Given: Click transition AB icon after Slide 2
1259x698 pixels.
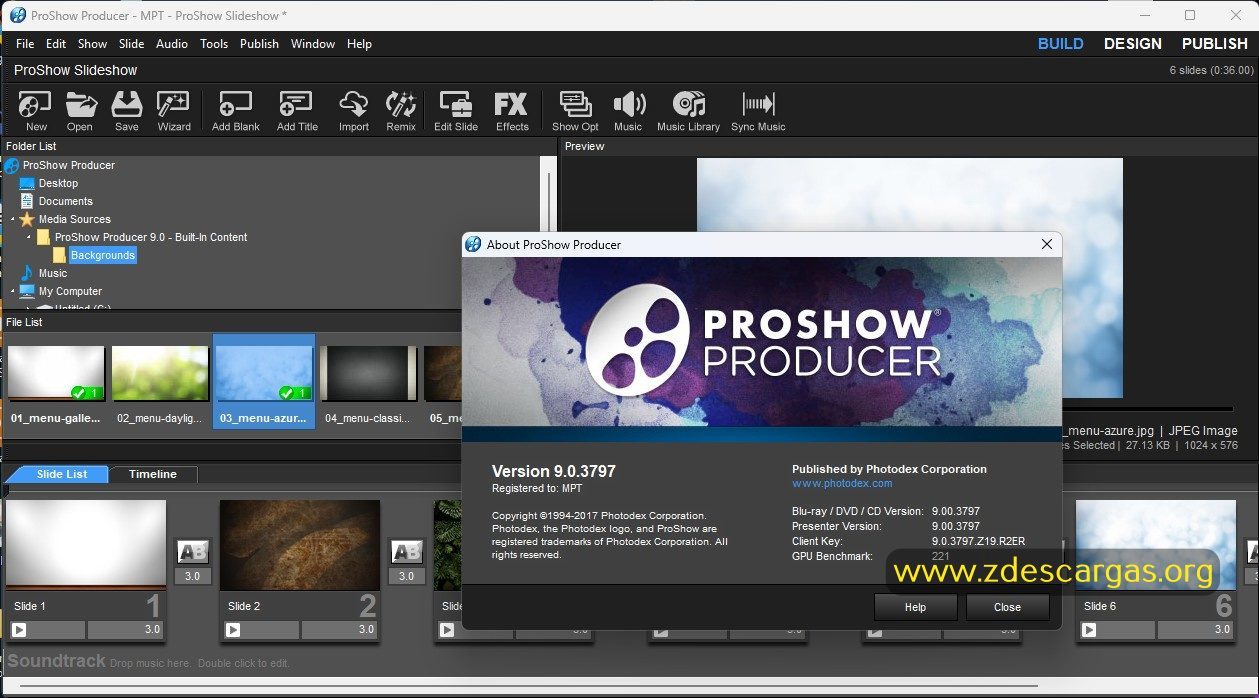Looking at the screenshot, I should [x=406, y=552].
